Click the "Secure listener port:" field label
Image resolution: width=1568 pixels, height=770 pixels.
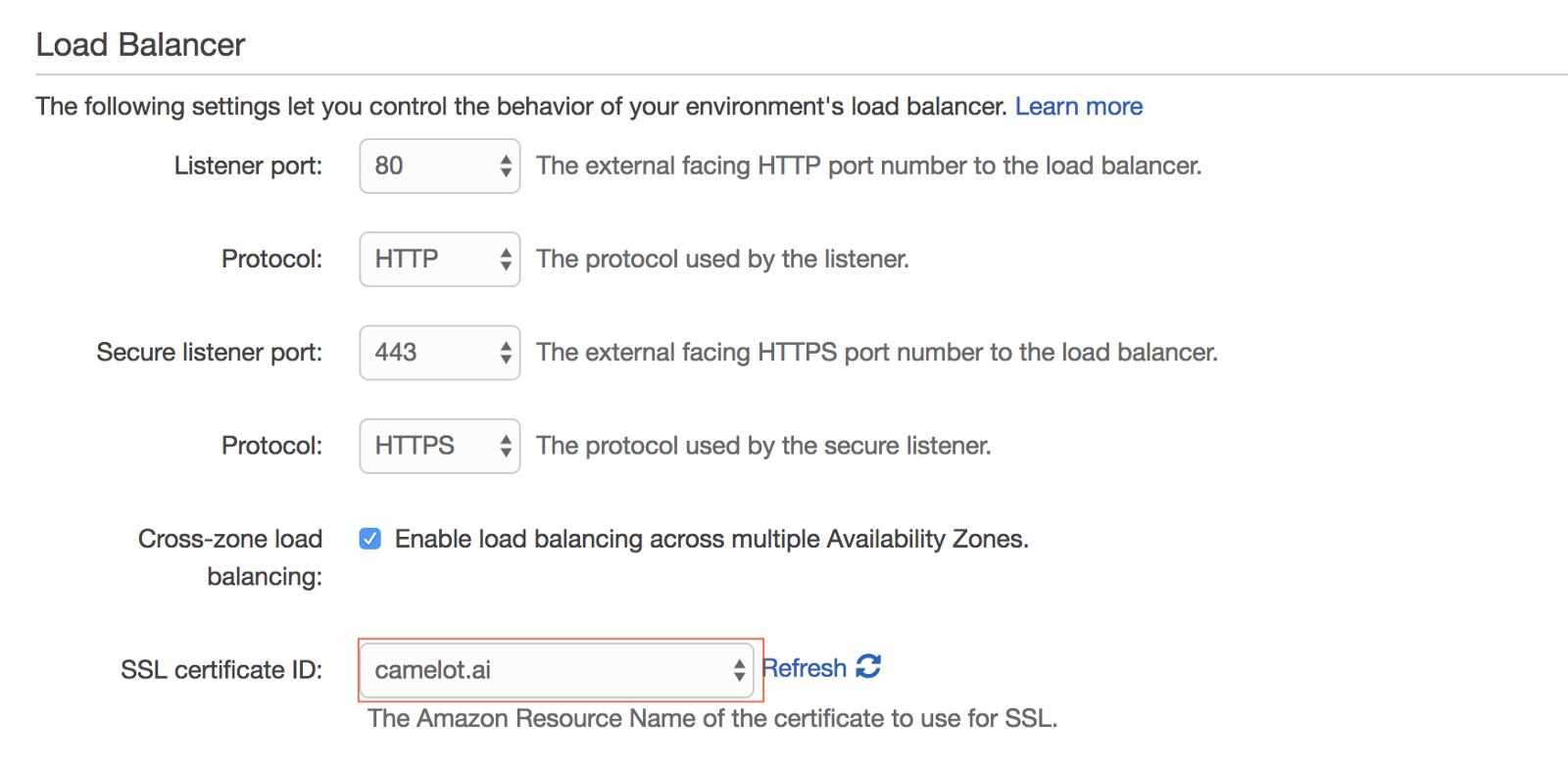[209, 353]
